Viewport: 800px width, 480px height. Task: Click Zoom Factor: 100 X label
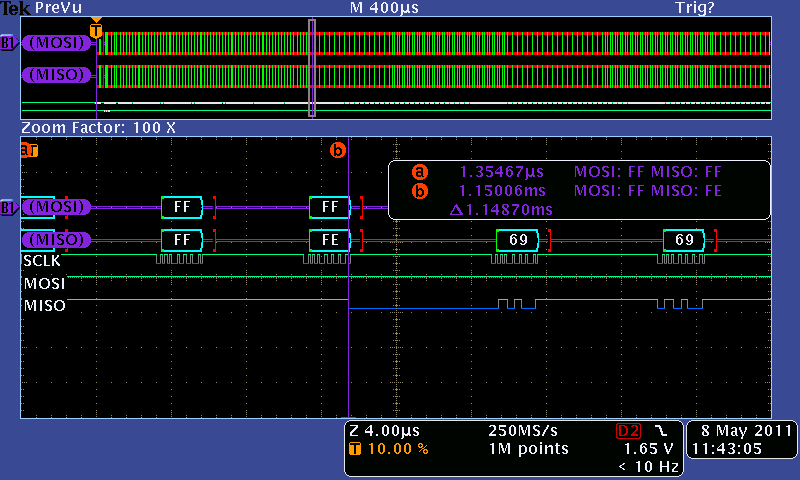(x=98, y=128)
